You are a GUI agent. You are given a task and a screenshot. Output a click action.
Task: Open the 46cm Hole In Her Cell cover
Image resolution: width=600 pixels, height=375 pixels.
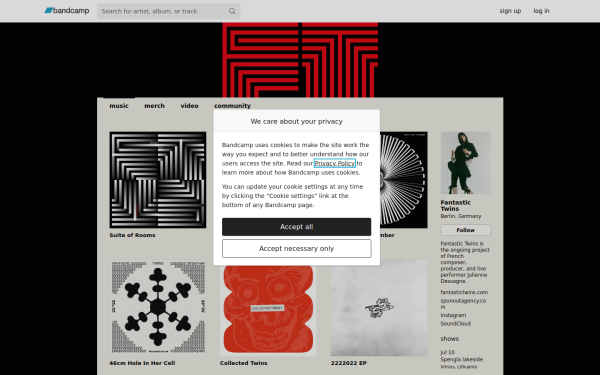coord(158,308)
